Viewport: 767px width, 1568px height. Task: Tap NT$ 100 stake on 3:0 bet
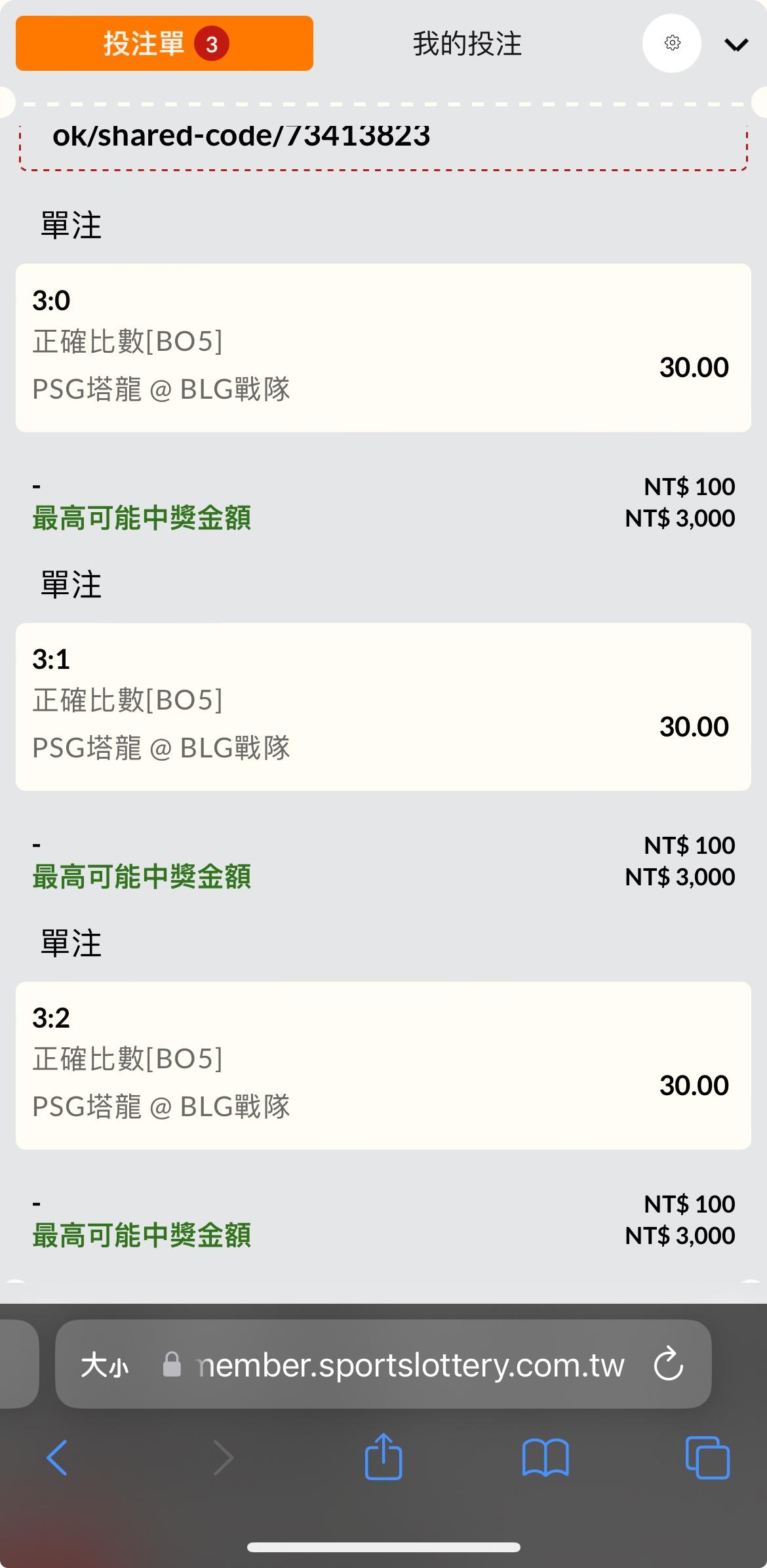(x=689, y=487)
